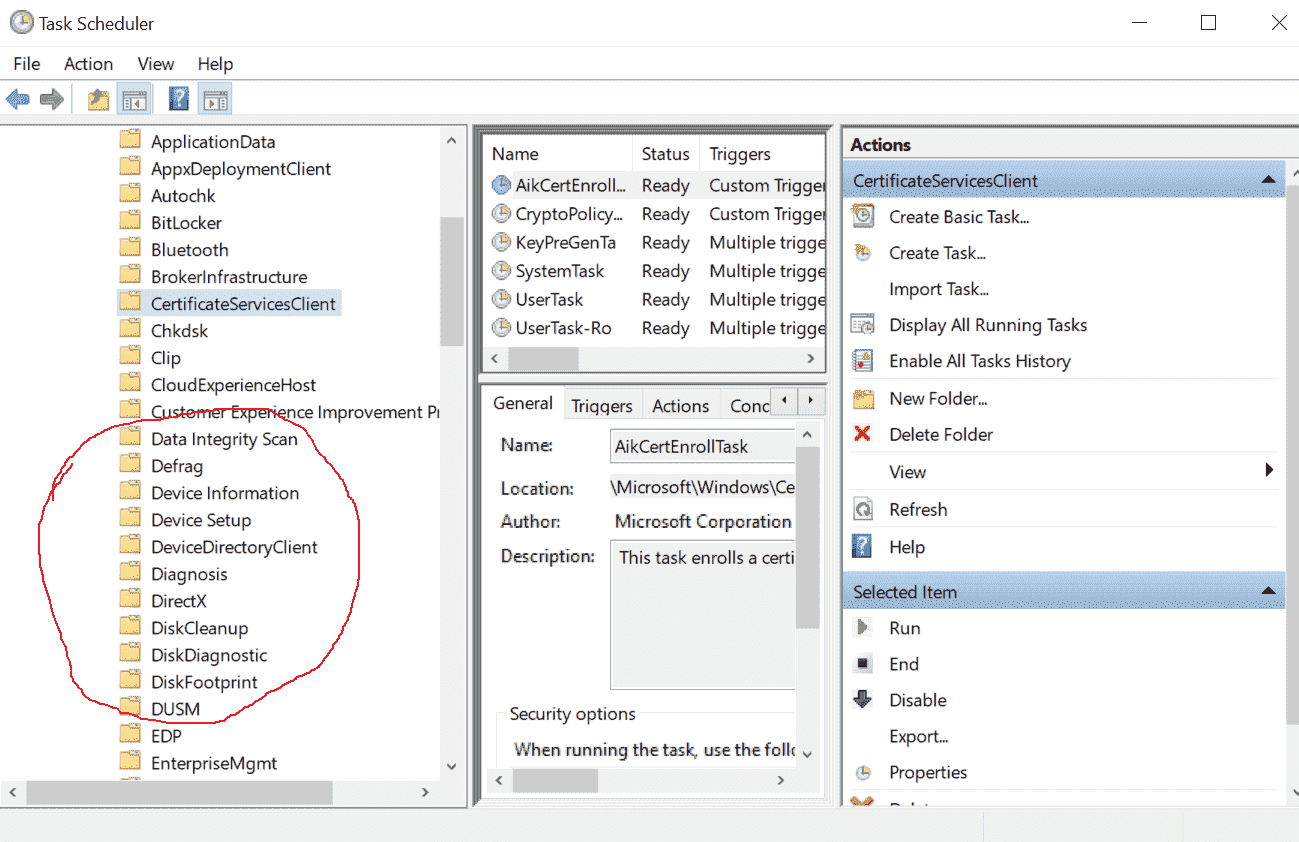
Task: Click the red X Delete Folder icon
Action: [862, 434]
